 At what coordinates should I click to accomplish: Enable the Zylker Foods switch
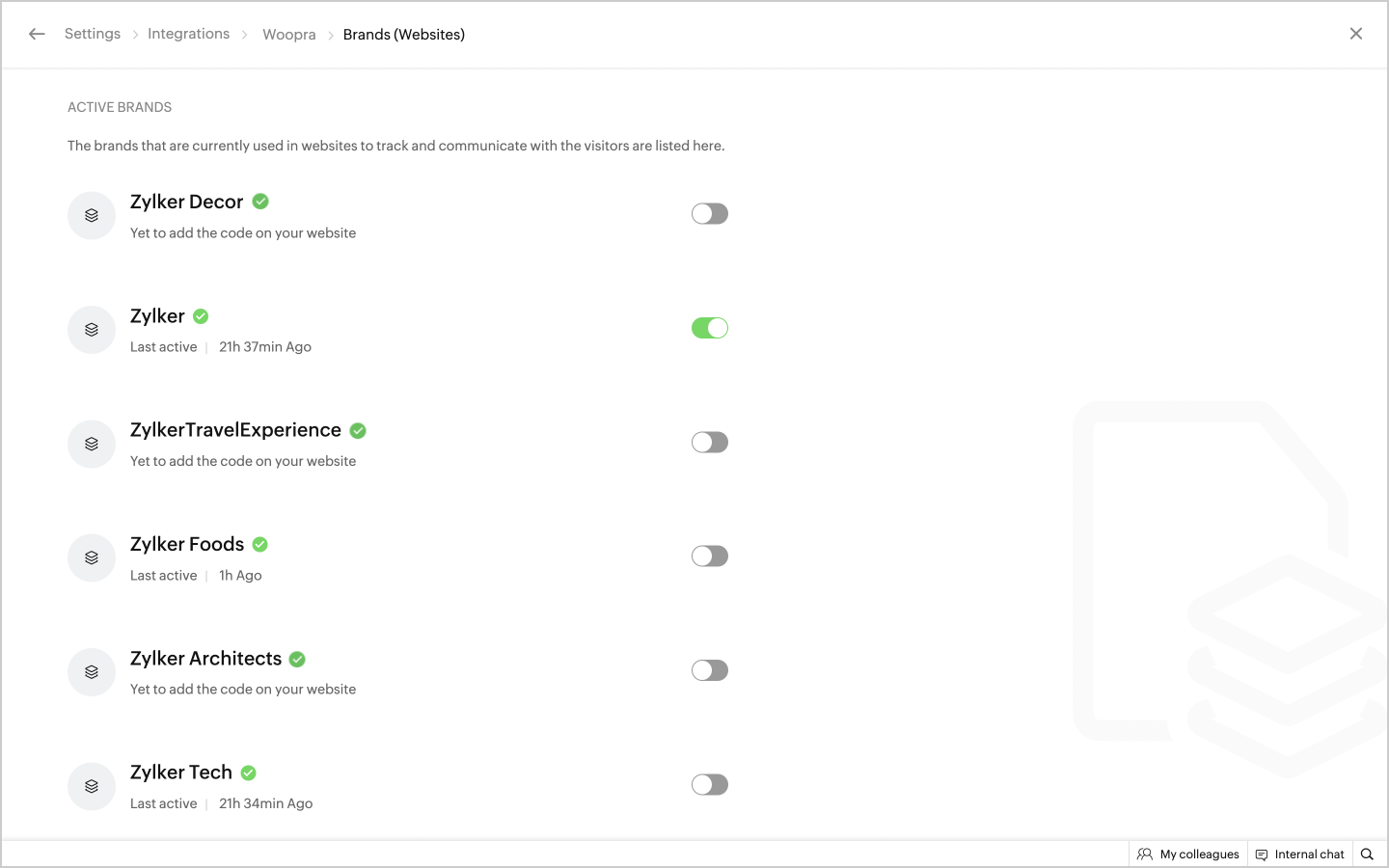(709, 556)
